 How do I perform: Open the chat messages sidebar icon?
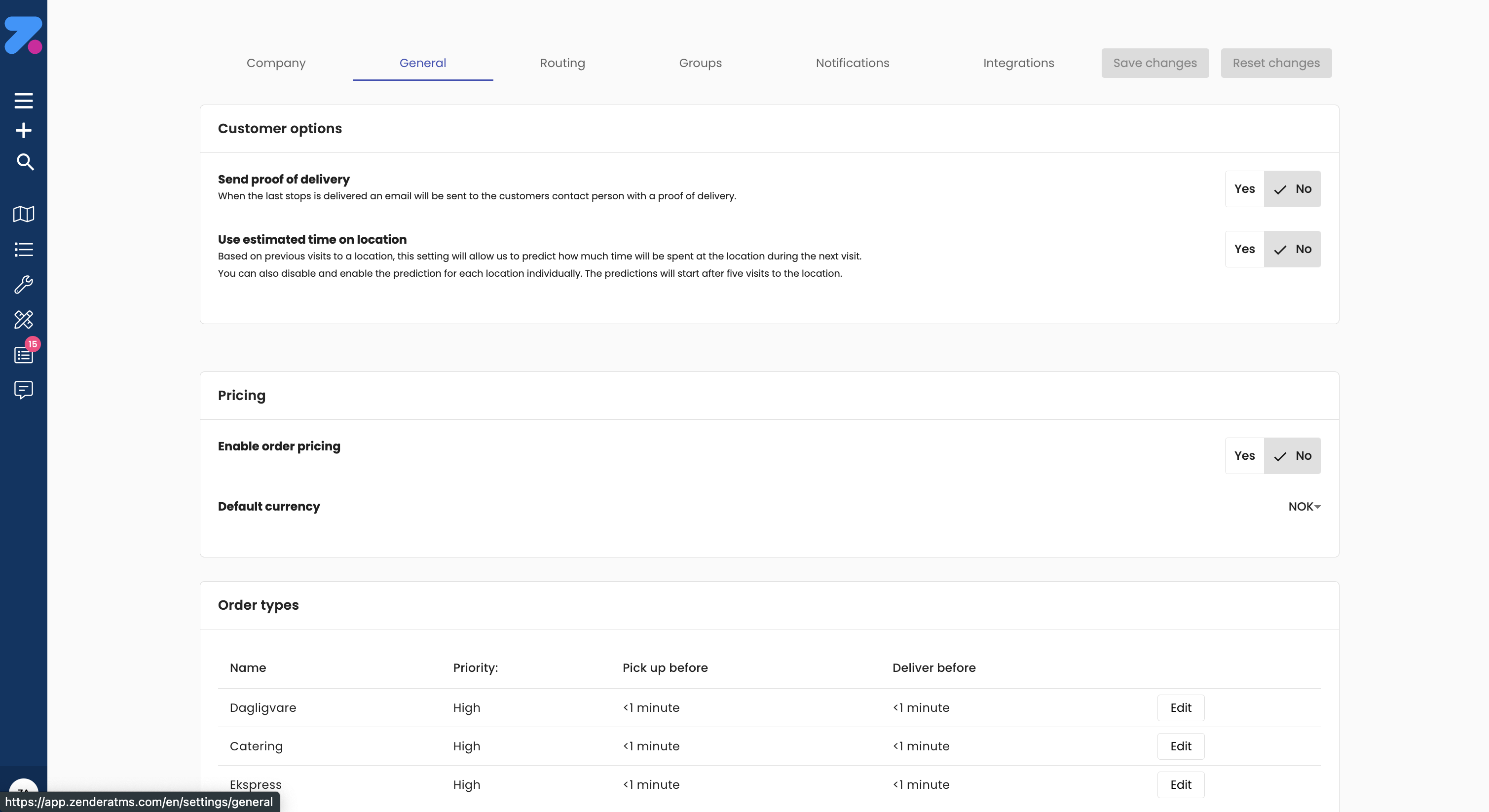[x=23, y=390]
